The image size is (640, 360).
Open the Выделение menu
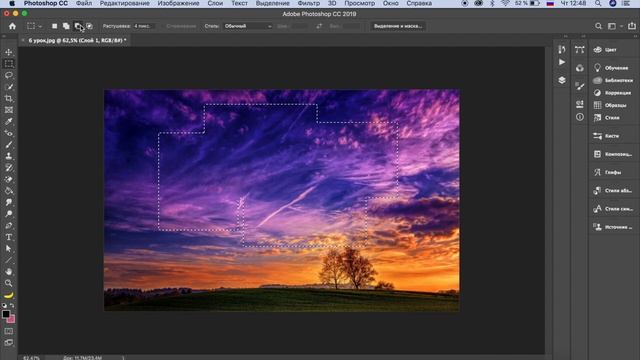tap(273, 3)
